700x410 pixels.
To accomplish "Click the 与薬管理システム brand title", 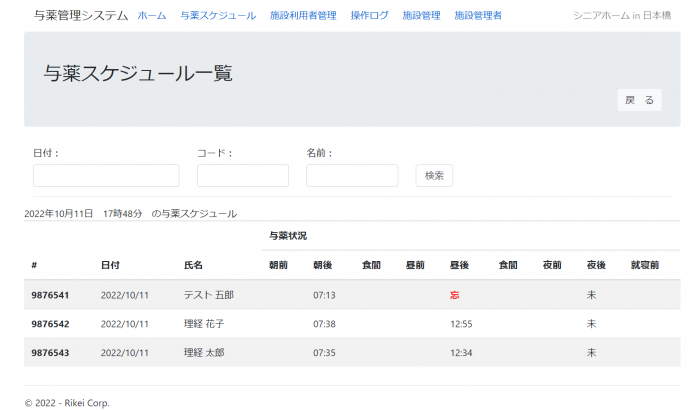I will [81, 16].
